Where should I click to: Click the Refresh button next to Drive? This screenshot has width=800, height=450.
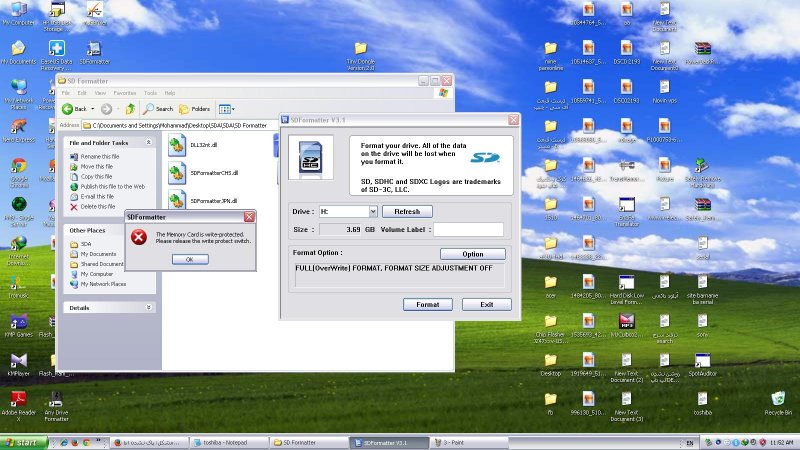[407, 211]
